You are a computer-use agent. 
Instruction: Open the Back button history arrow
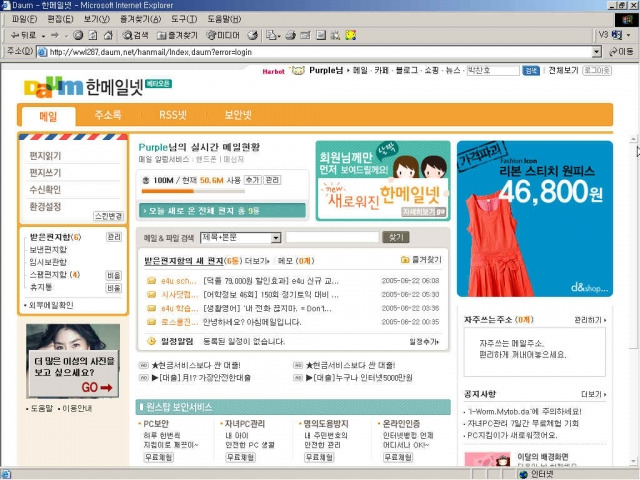pyautogui.click(x=43, y=36)
